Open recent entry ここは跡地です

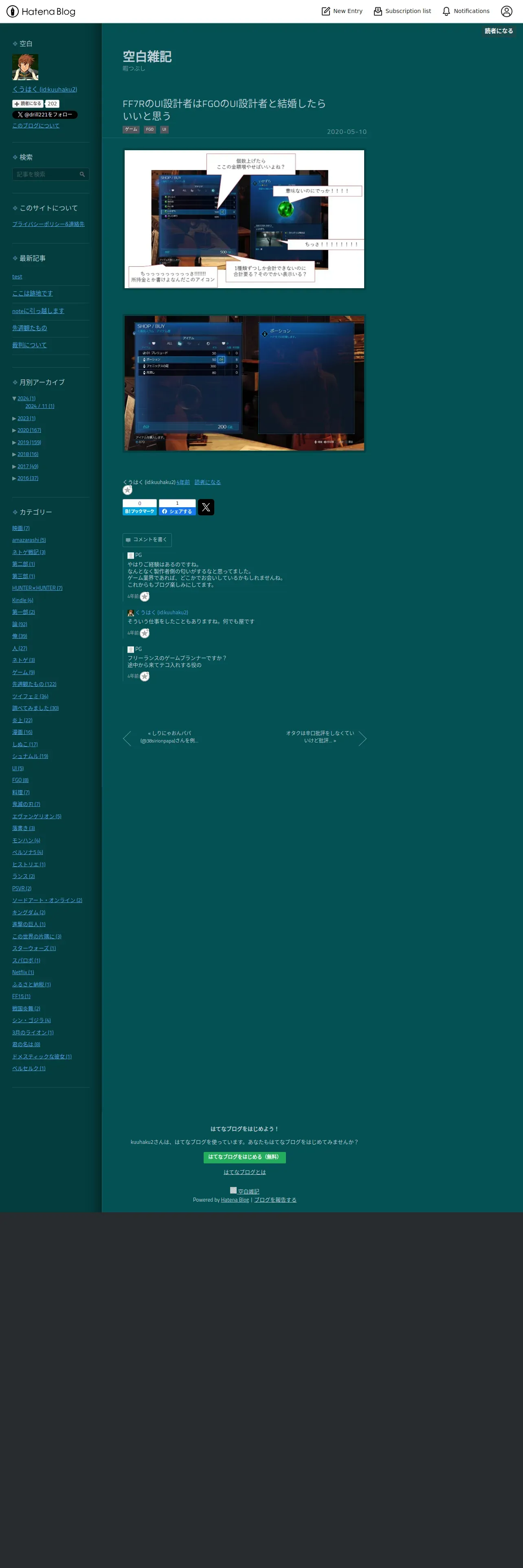pyautogui.click(x=32, y=293)
